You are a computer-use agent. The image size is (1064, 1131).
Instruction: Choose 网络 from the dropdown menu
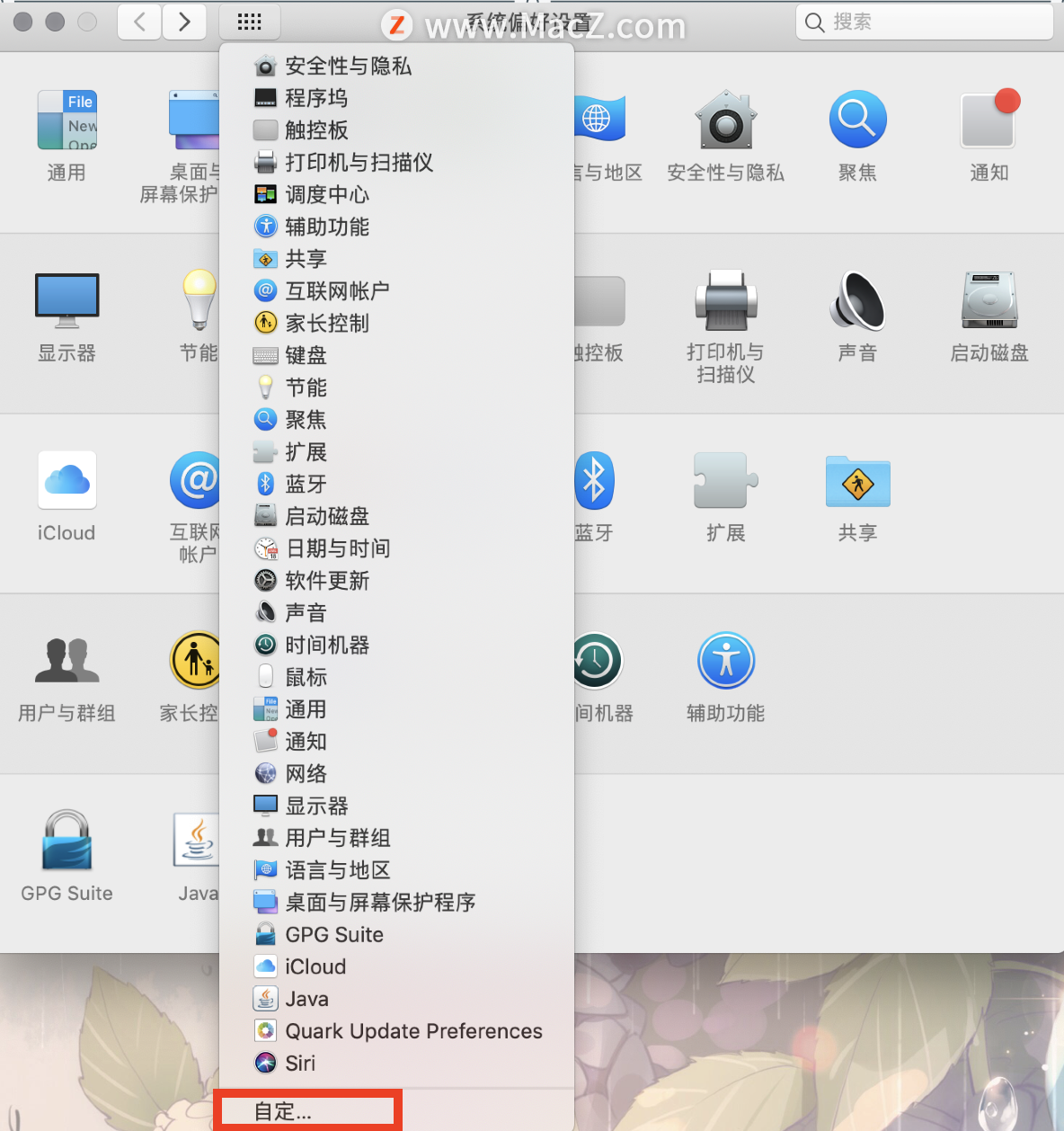(x=396, y=774)
